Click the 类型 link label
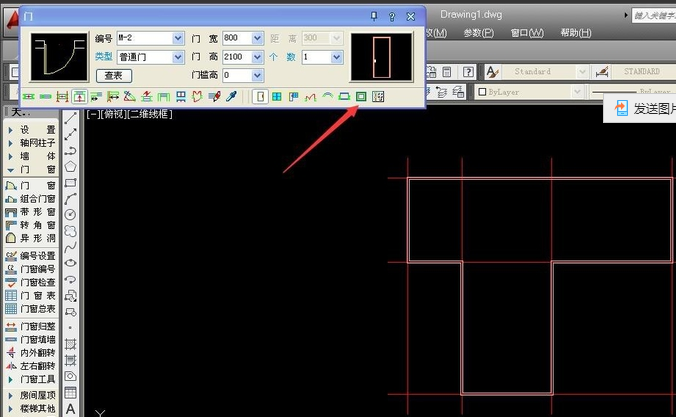This screenshot has width=676, height=417. pos(103,57)
